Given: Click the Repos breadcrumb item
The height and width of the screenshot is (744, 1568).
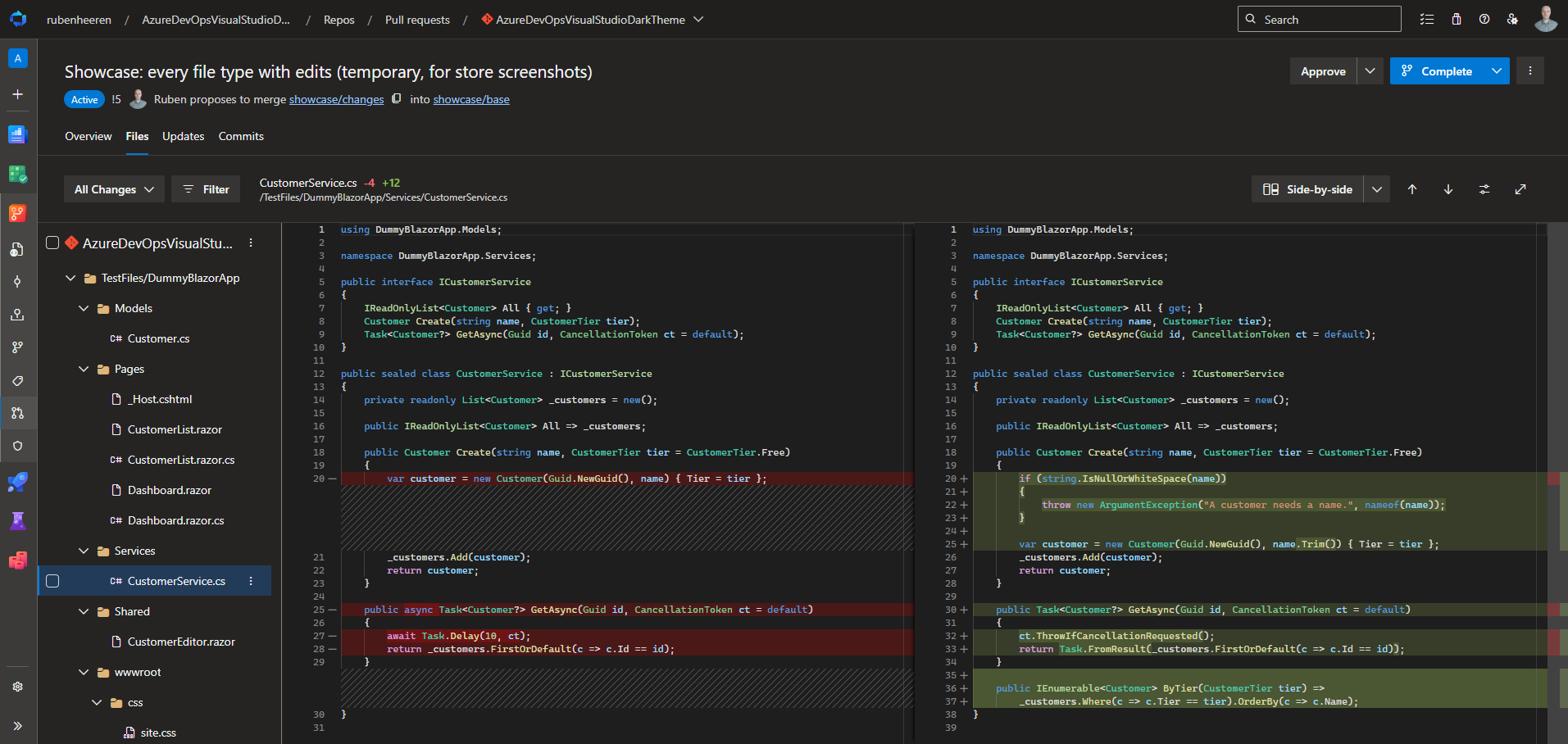Looking at the screenshot, I should click(x=339, y=20).
